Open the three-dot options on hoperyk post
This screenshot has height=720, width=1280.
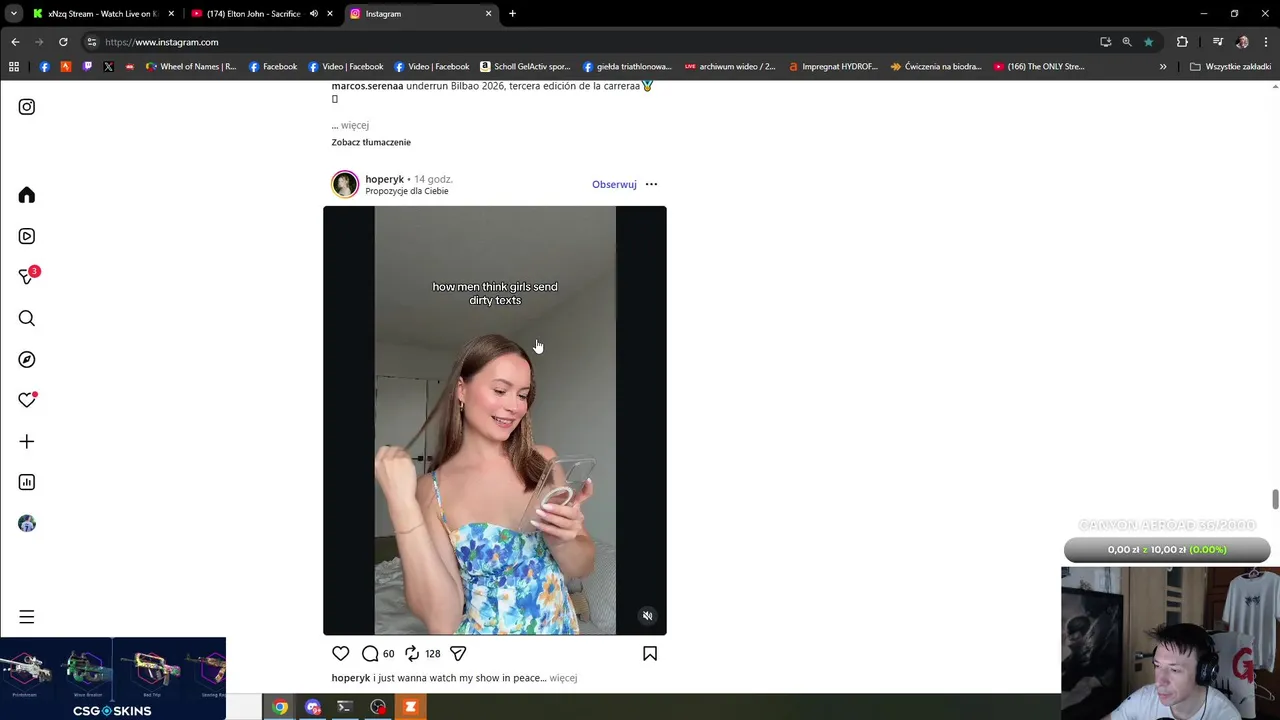tap(651, 184)
